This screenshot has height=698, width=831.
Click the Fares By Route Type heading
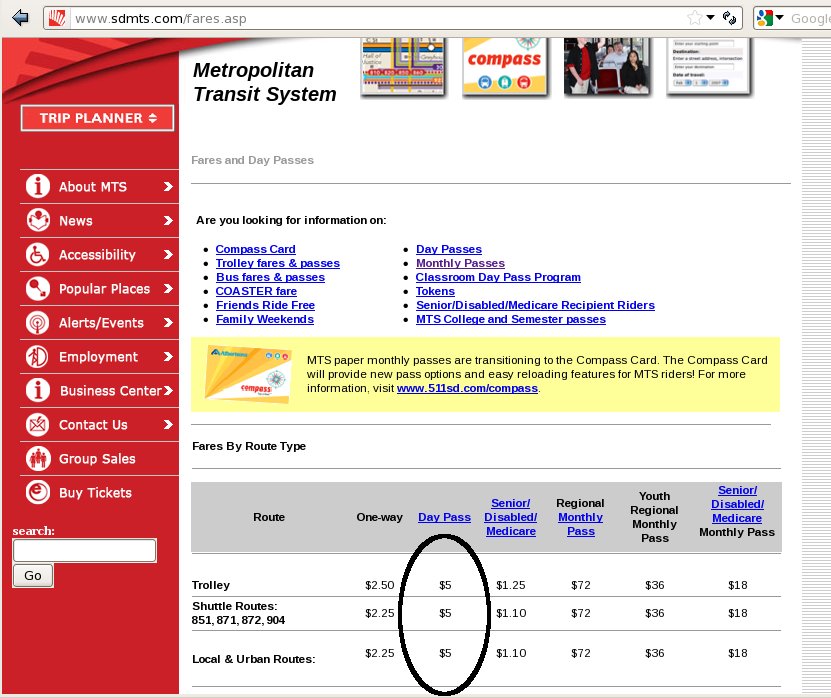(x=249, y=446)
